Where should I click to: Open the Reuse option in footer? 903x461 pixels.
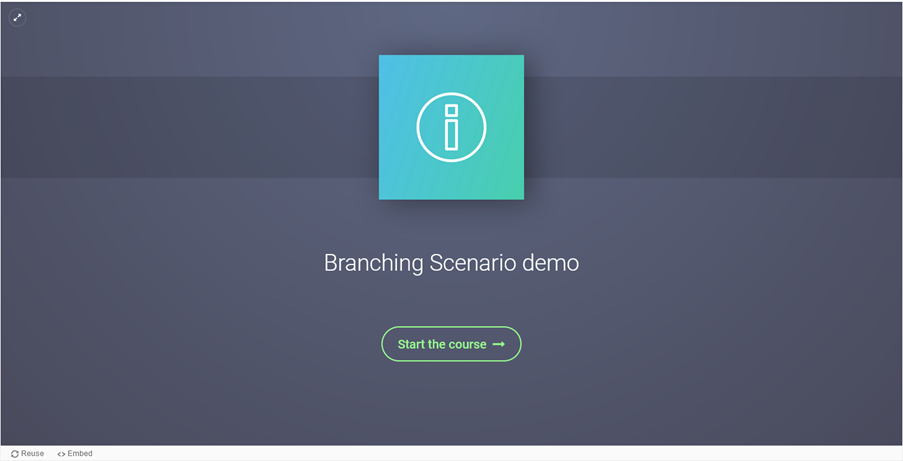[x=28, y=454]
